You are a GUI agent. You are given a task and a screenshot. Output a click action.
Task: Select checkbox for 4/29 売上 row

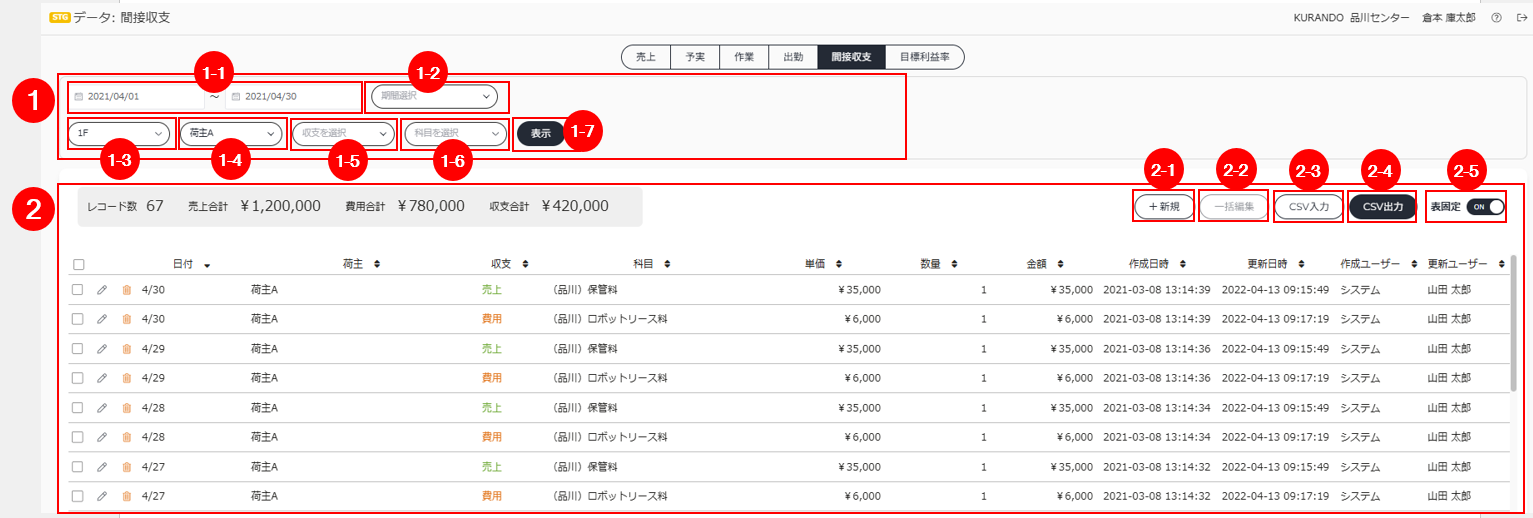[78, 349]
